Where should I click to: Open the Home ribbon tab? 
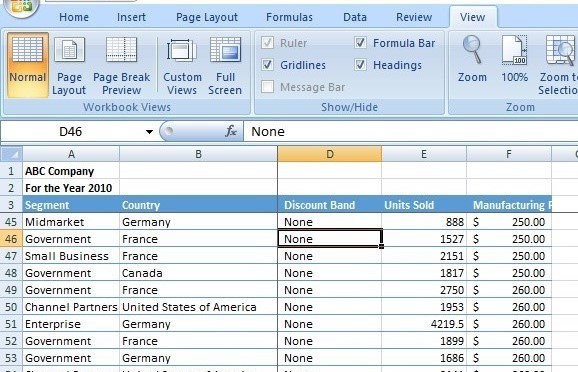pyautogui.click(x=74, y=17)
